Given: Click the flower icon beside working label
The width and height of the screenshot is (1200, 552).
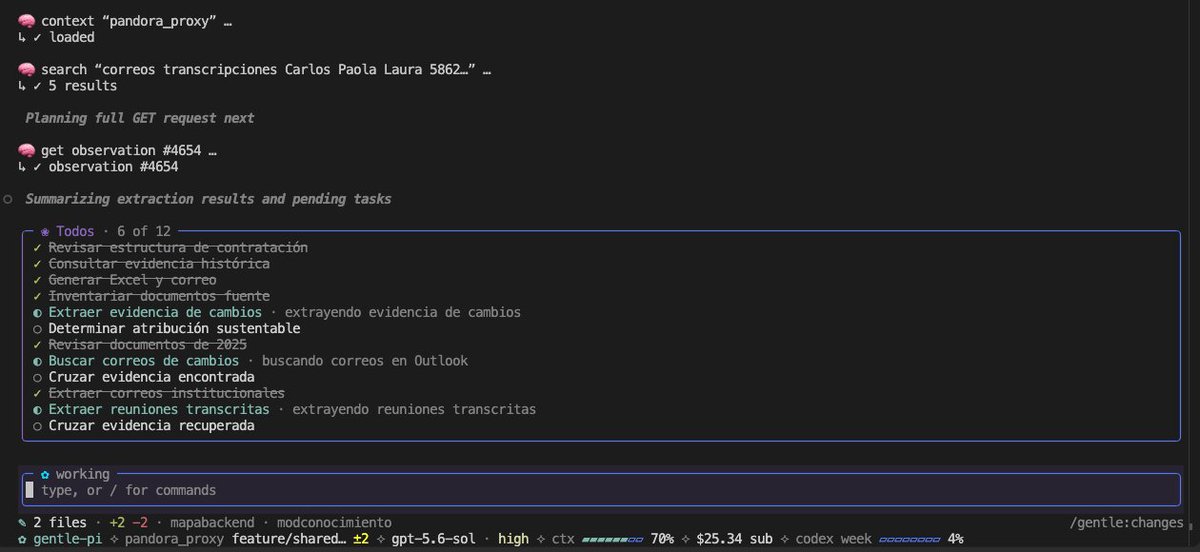Looking at the screenshot, I should coord(45,474).
